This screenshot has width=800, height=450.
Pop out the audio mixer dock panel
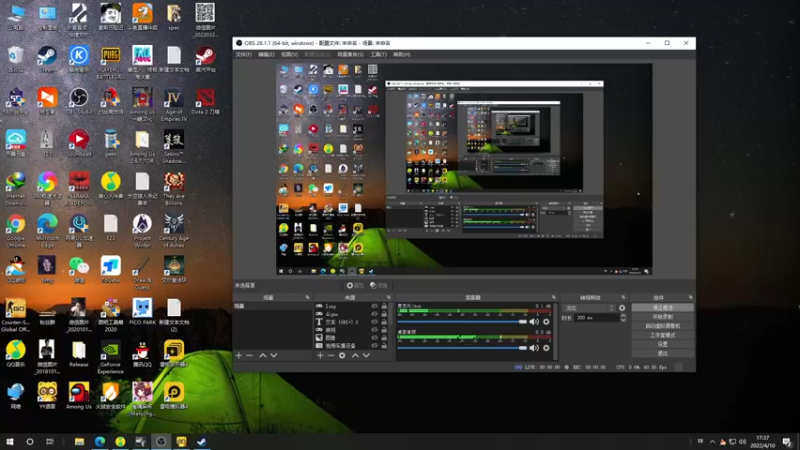click(x=554, y=297)
